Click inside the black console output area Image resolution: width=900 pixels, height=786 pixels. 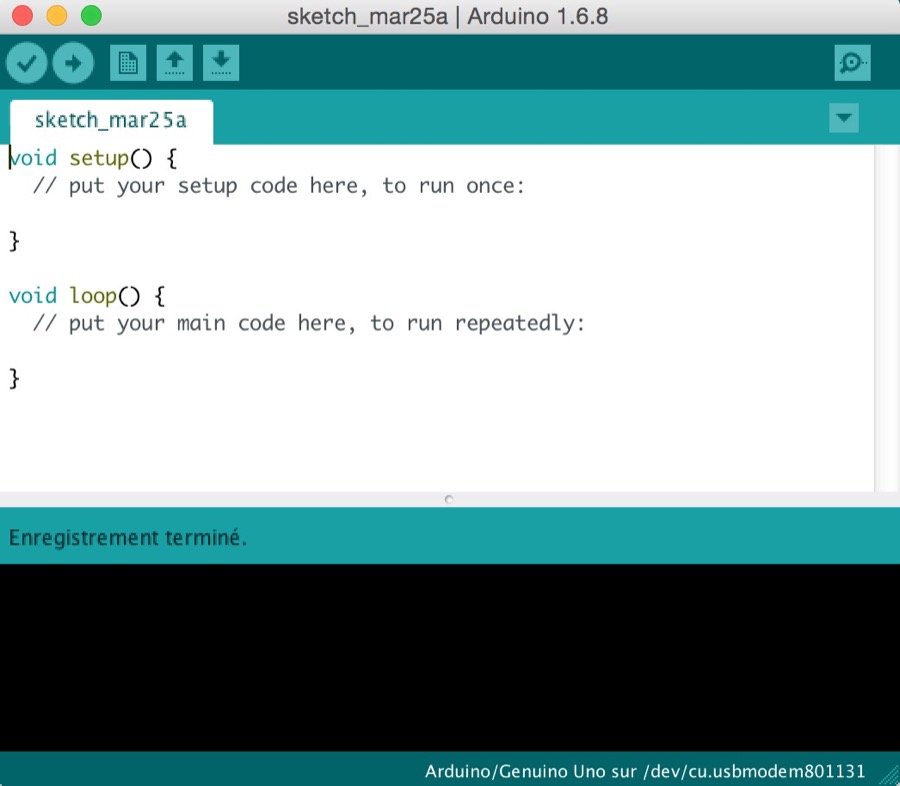(x=450, y=657)
